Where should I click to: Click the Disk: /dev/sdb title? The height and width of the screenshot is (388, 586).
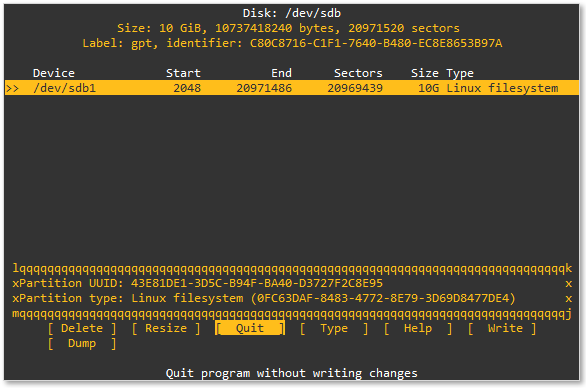tap(292, 13)
